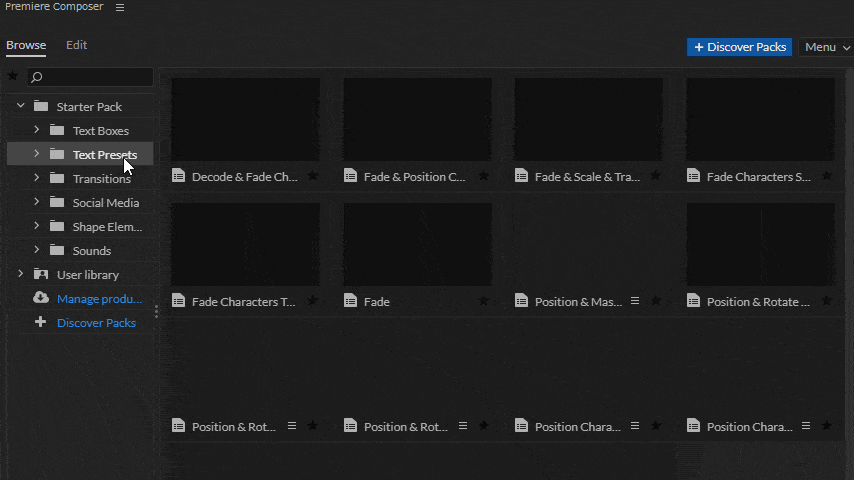The height and width of the screenshot is (480, 854).
Task: Collapse the Starter Pack folder
Action: coord(21,106)
